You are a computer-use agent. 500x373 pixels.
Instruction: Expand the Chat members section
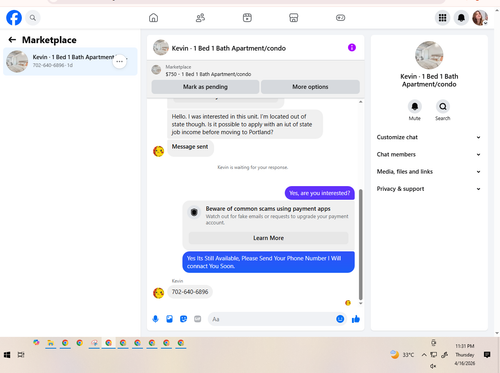(x=429, y=154)
